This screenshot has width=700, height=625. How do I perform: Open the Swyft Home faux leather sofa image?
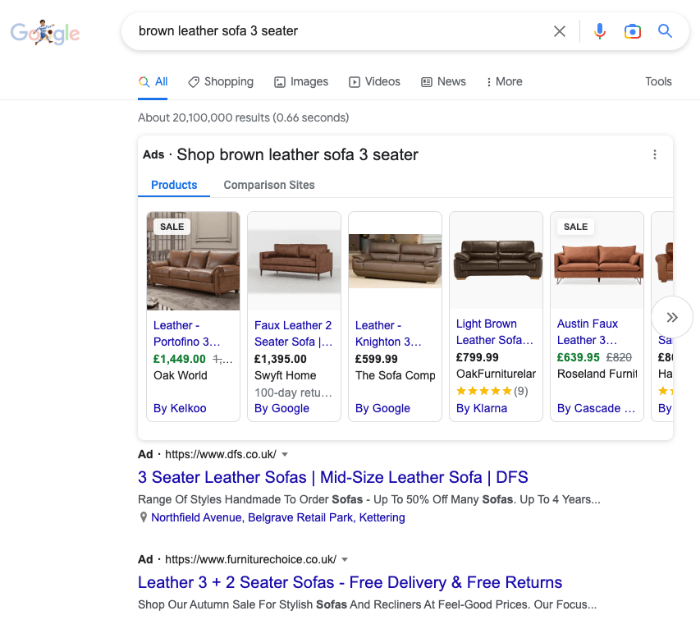294,261
